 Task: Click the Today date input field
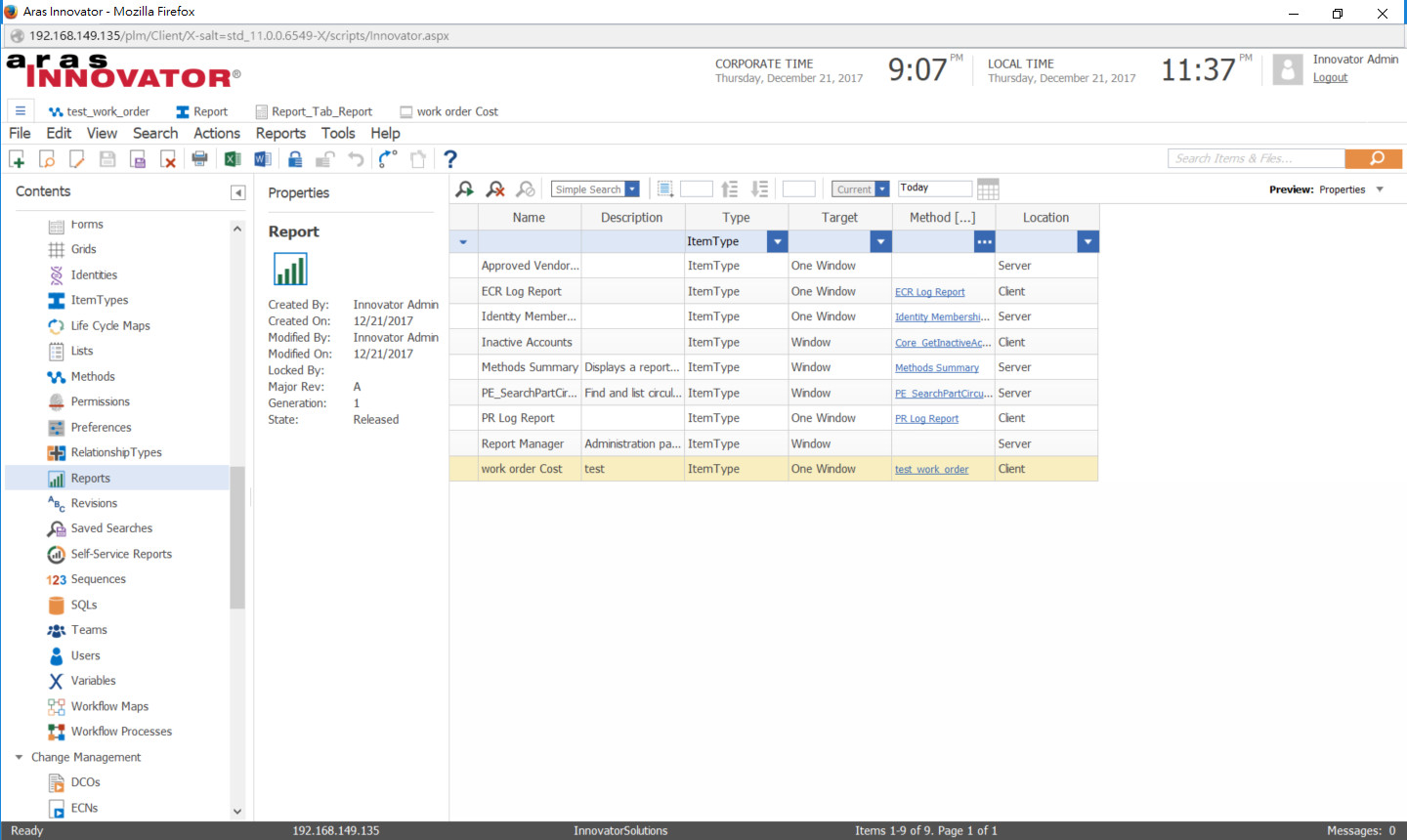coord(935,188)
